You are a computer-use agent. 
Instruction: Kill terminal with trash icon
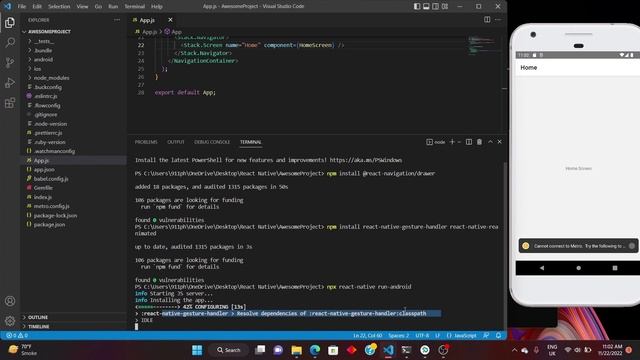[x=479, y=142]
